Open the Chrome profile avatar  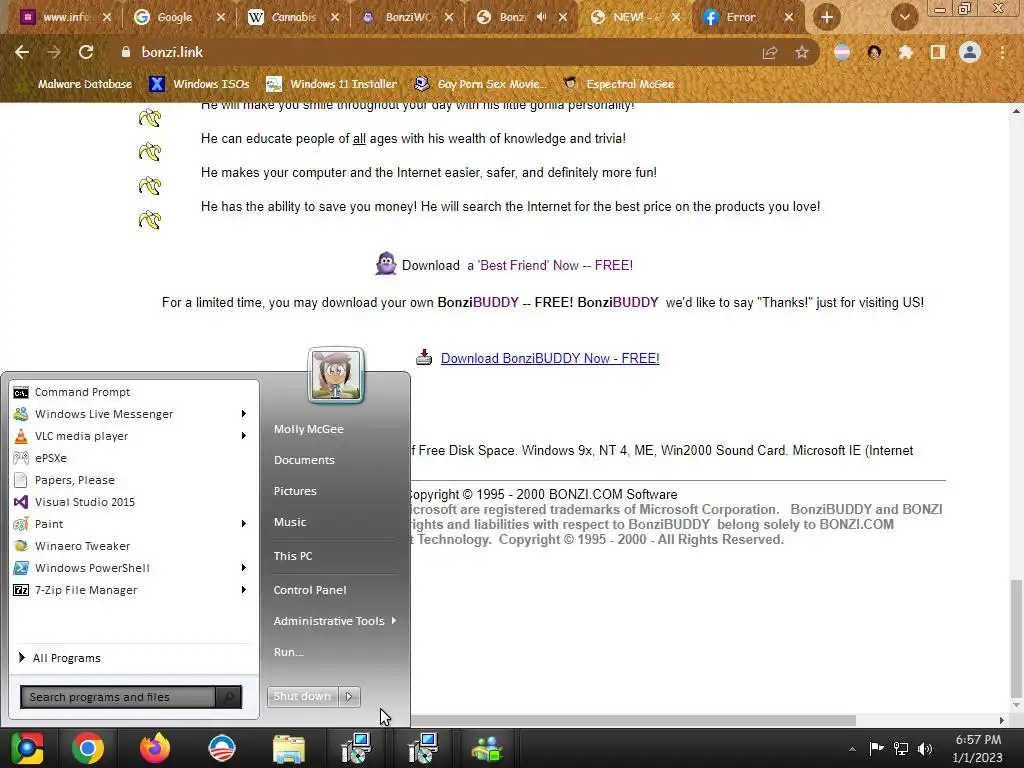click(x=970, y=52)
